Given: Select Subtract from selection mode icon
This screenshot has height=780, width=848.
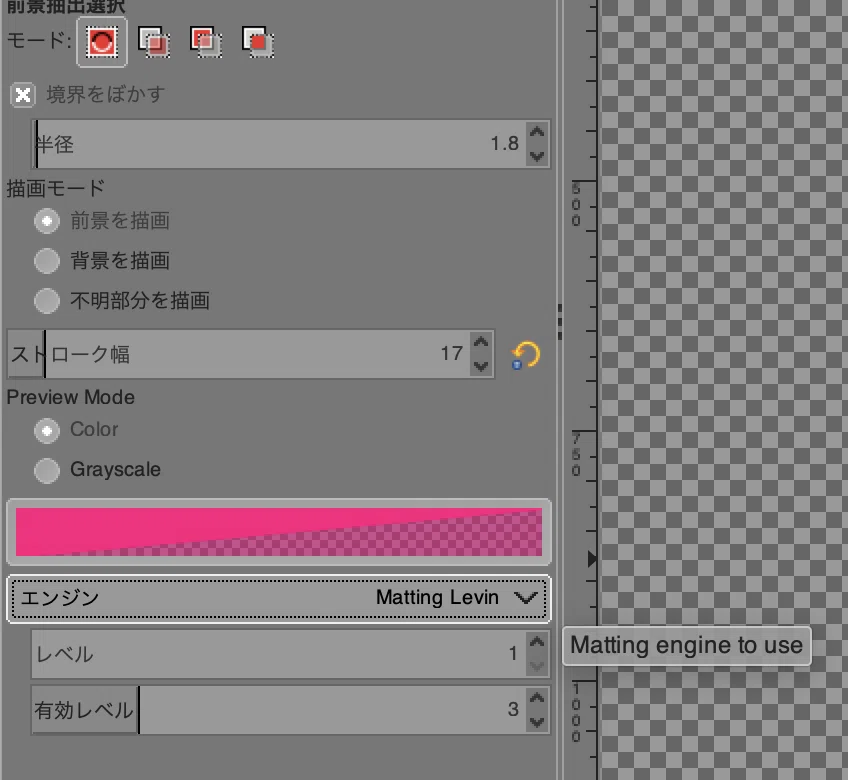Looking at the screenshot, I should 206,42.
